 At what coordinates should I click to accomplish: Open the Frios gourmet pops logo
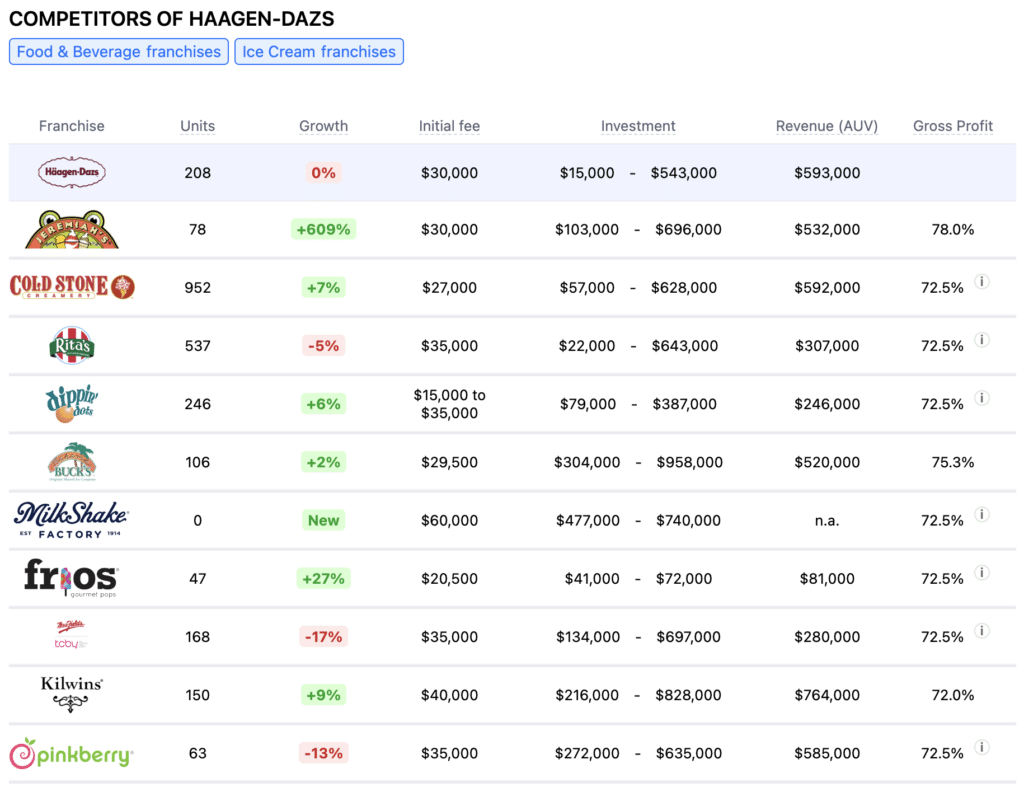71,578
